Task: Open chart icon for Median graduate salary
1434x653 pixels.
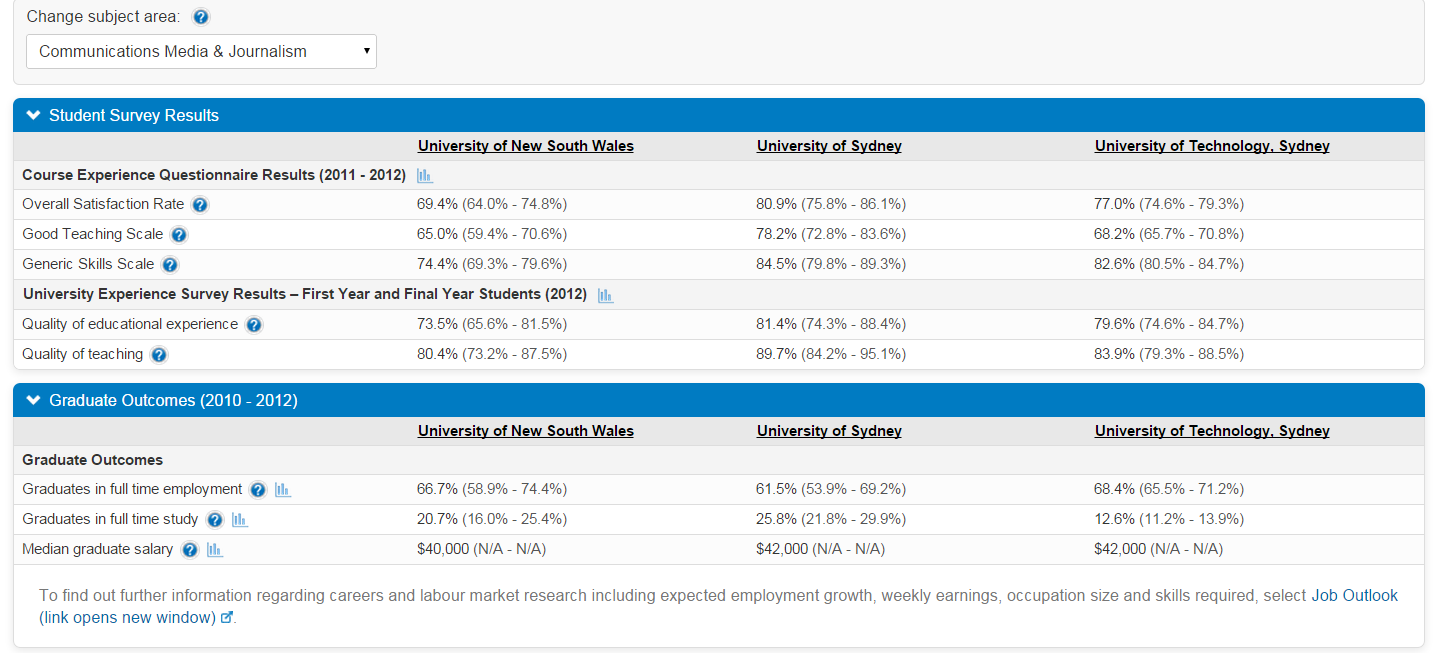Action: pyautogui.click(x=215, y=550)
